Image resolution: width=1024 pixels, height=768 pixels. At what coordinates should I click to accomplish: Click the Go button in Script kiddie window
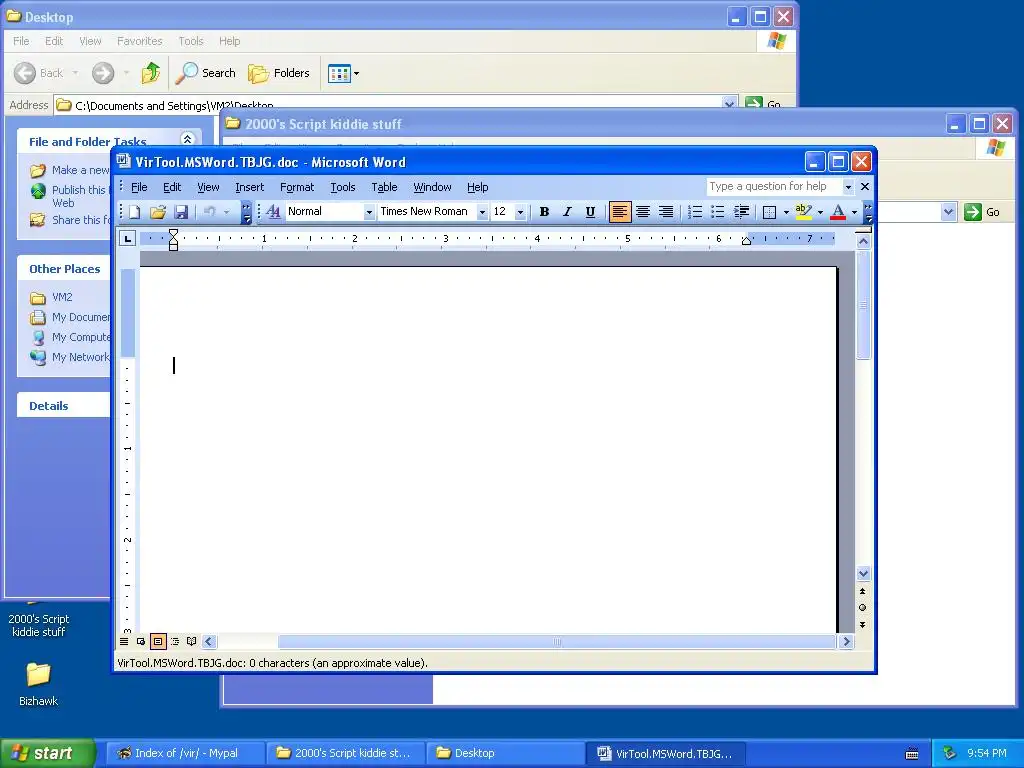pos(982,212)
